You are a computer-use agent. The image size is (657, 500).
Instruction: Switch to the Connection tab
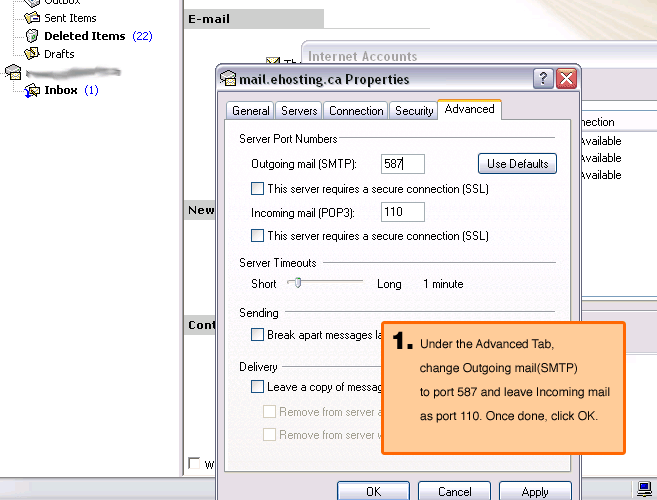(x=356, y=111)
